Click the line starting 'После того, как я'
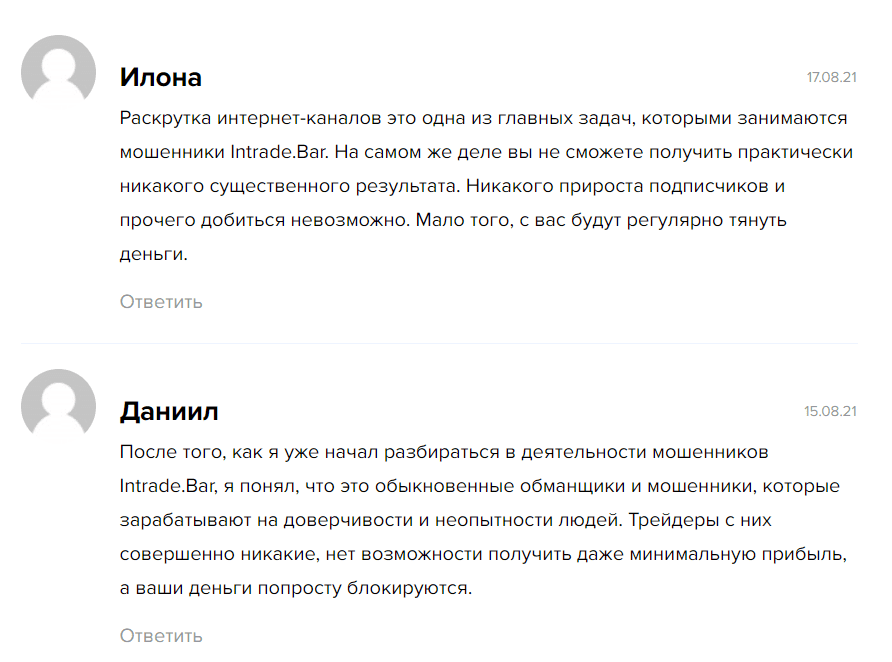The height and width of the screenshot is (662, 892). pyautogui.click(x=444, y=452)
